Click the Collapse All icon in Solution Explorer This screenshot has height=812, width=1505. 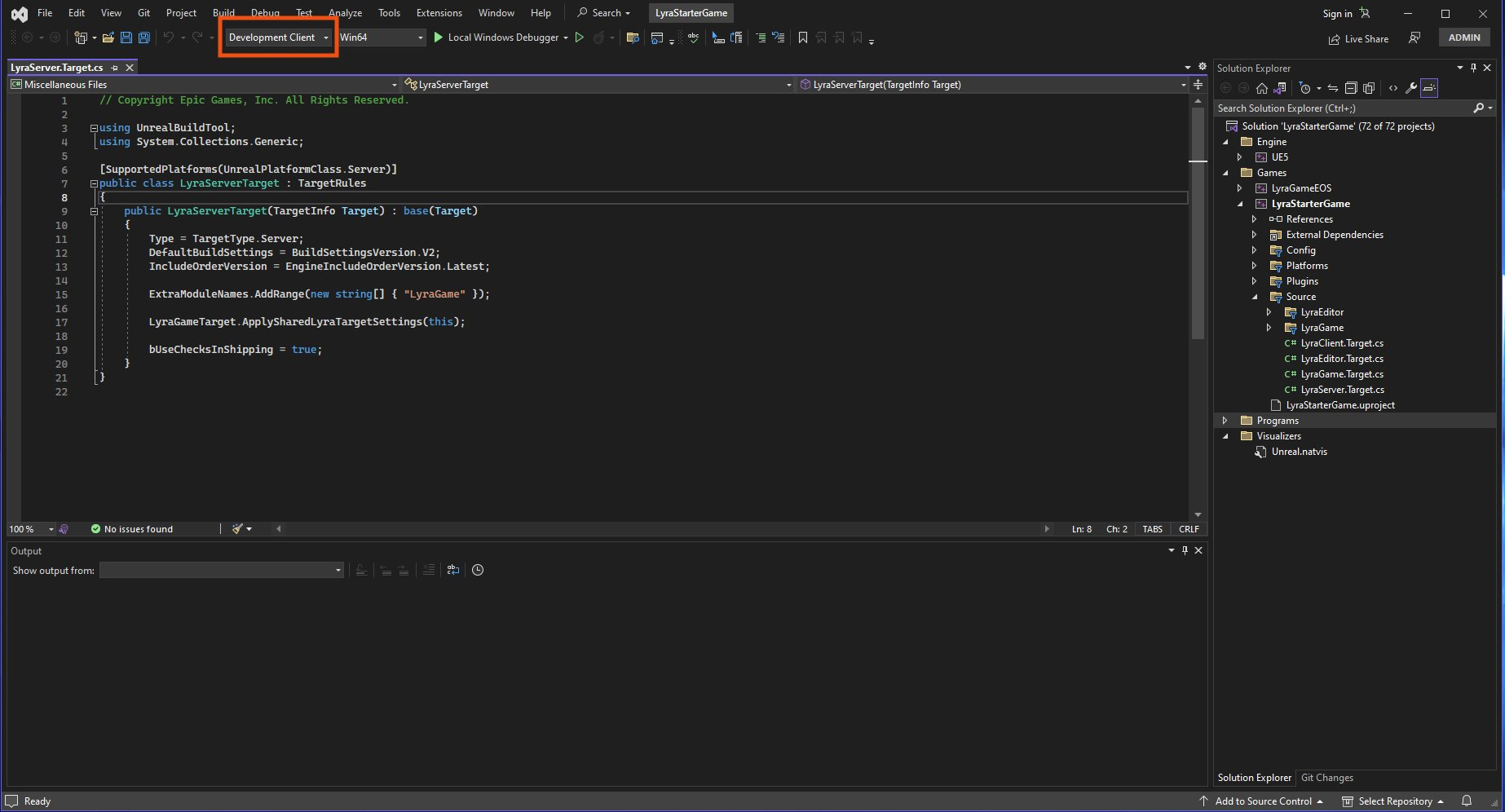click(1351, 88)
